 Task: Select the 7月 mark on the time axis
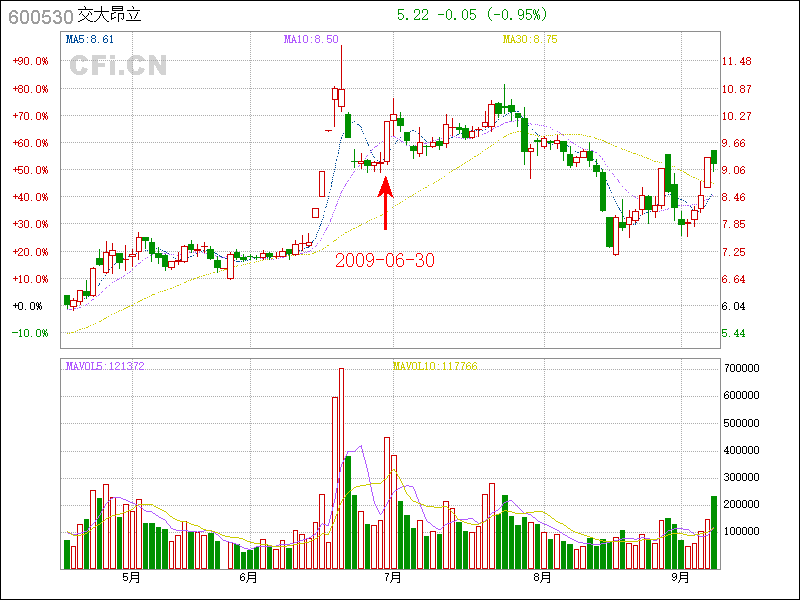(x=393, y=578)
